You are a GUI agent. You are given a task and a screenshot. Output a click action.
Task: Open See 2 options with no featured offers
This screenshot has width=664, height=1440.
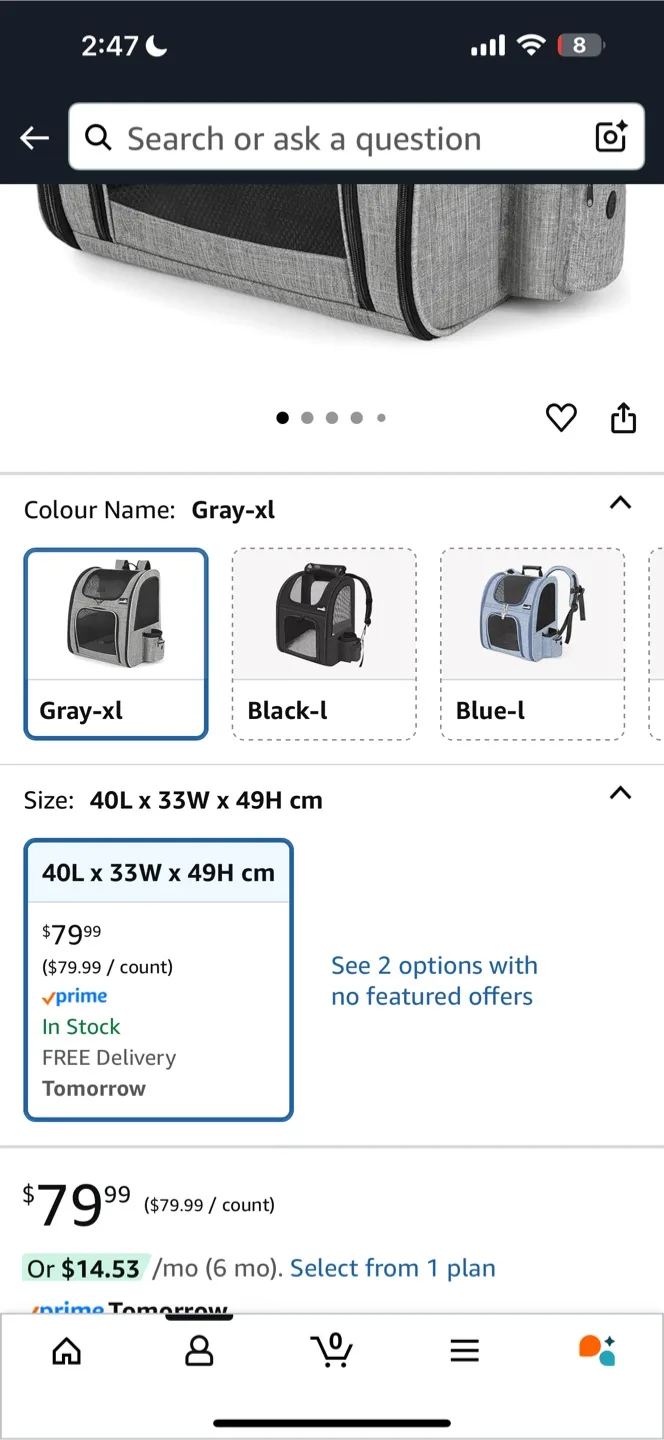pos(434,980)
